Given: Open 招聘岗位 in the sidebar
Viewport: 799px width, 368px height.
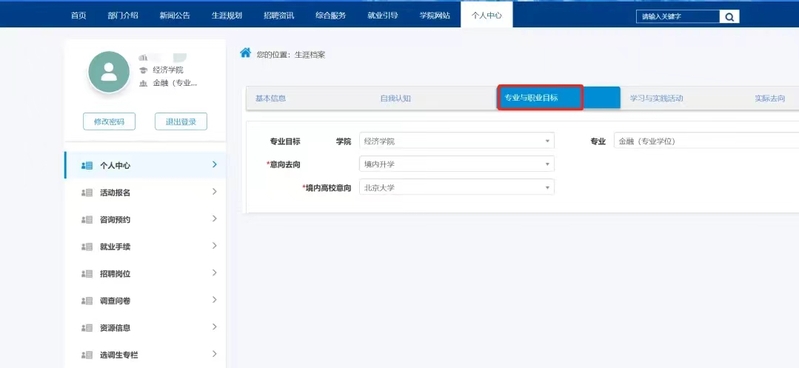Looking at the screenshot, I should coord(146,274).
